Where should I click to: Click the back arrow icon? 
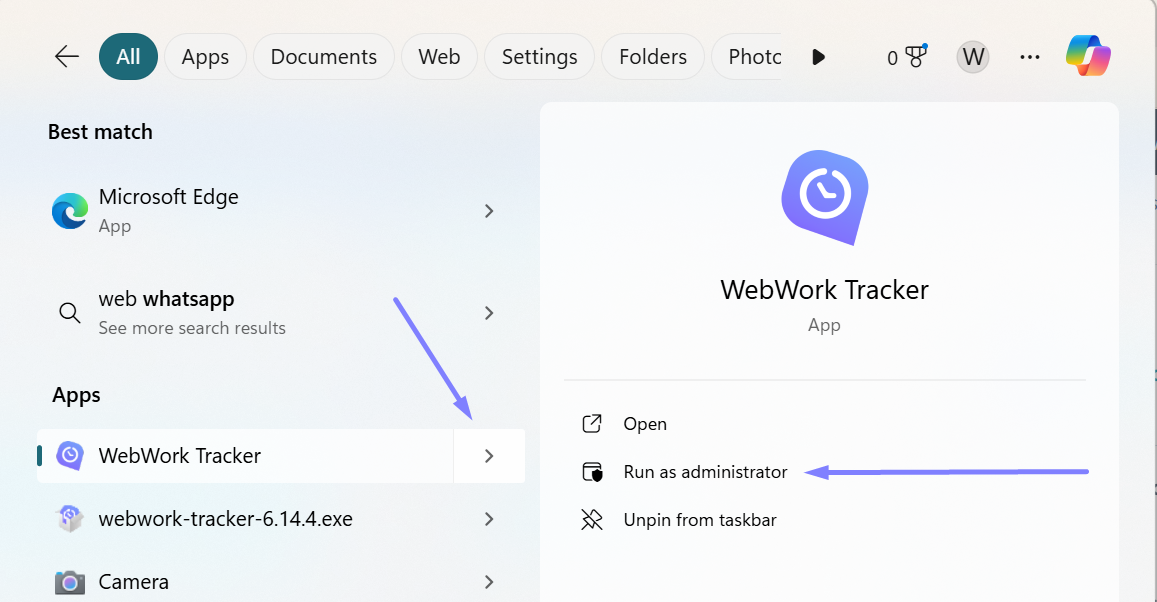pos(66,57)
